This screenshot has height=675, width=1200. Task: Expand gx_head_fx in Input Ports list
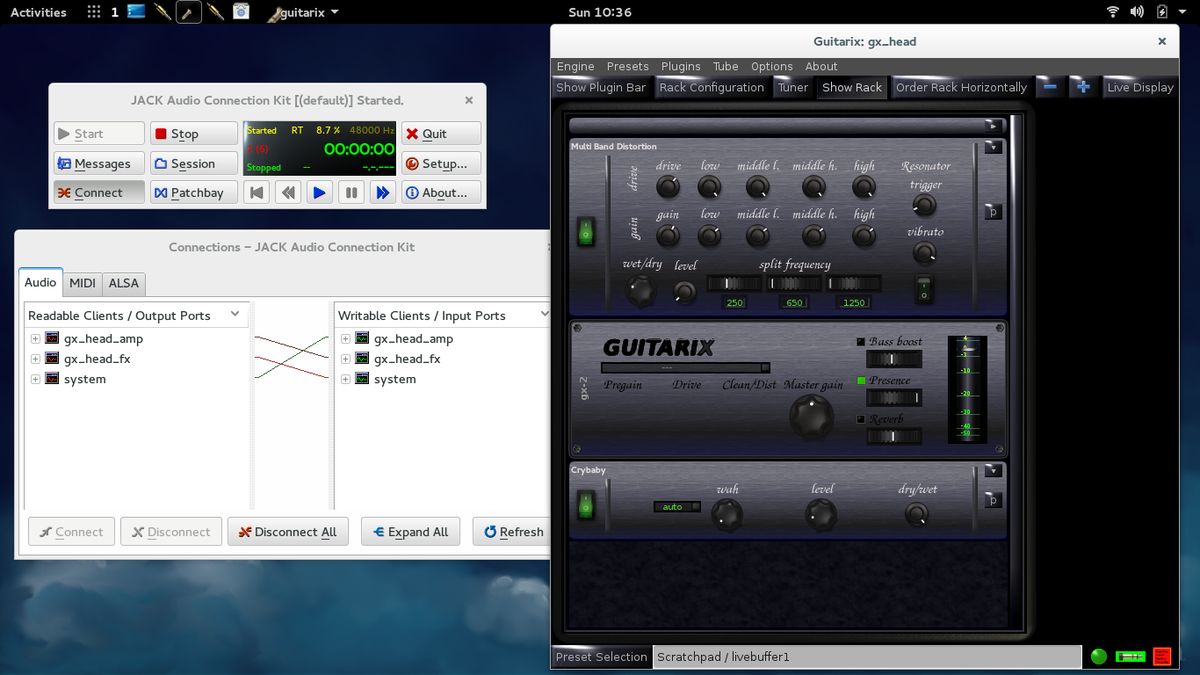pyautogui.click(x=345, y=359)
